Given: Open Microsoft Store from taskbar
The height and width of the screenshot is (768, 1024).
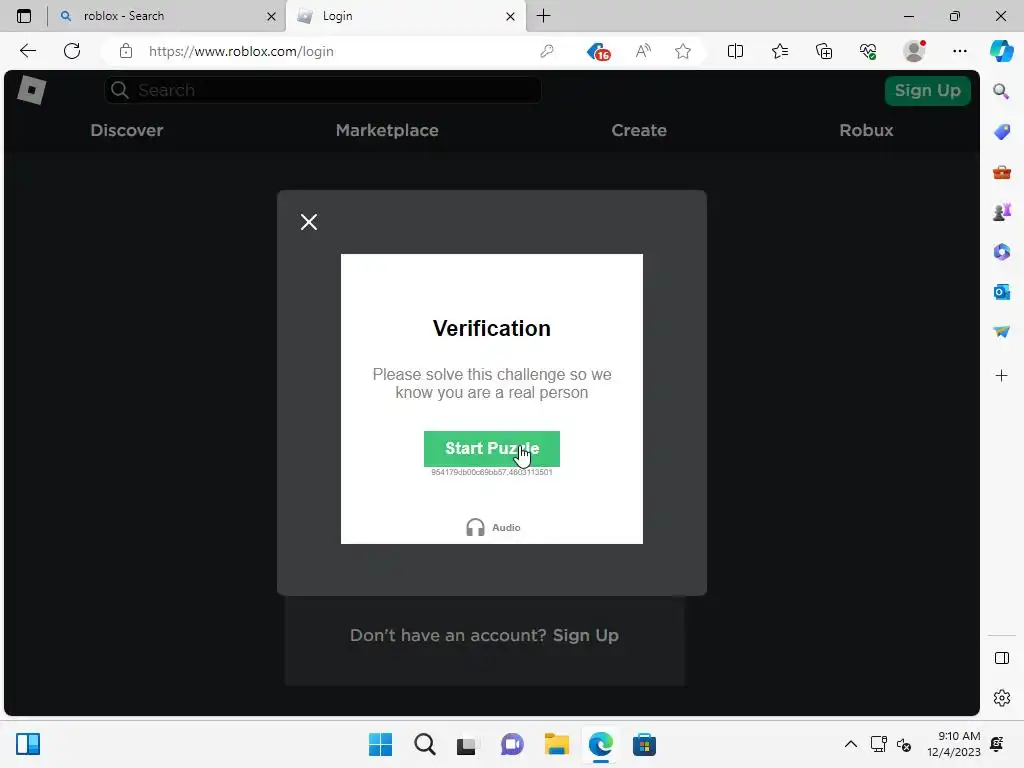Looking at the screenshot, I should click(644, 744).
